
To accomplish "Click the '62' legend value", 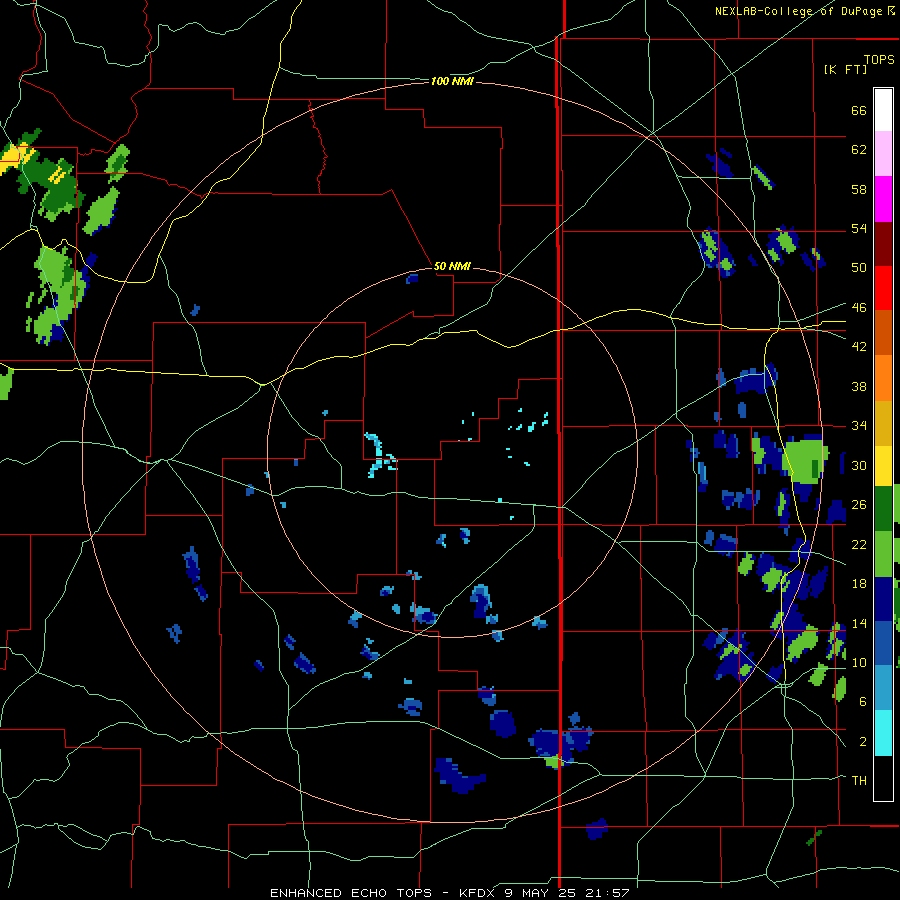I will pos(859,149).
